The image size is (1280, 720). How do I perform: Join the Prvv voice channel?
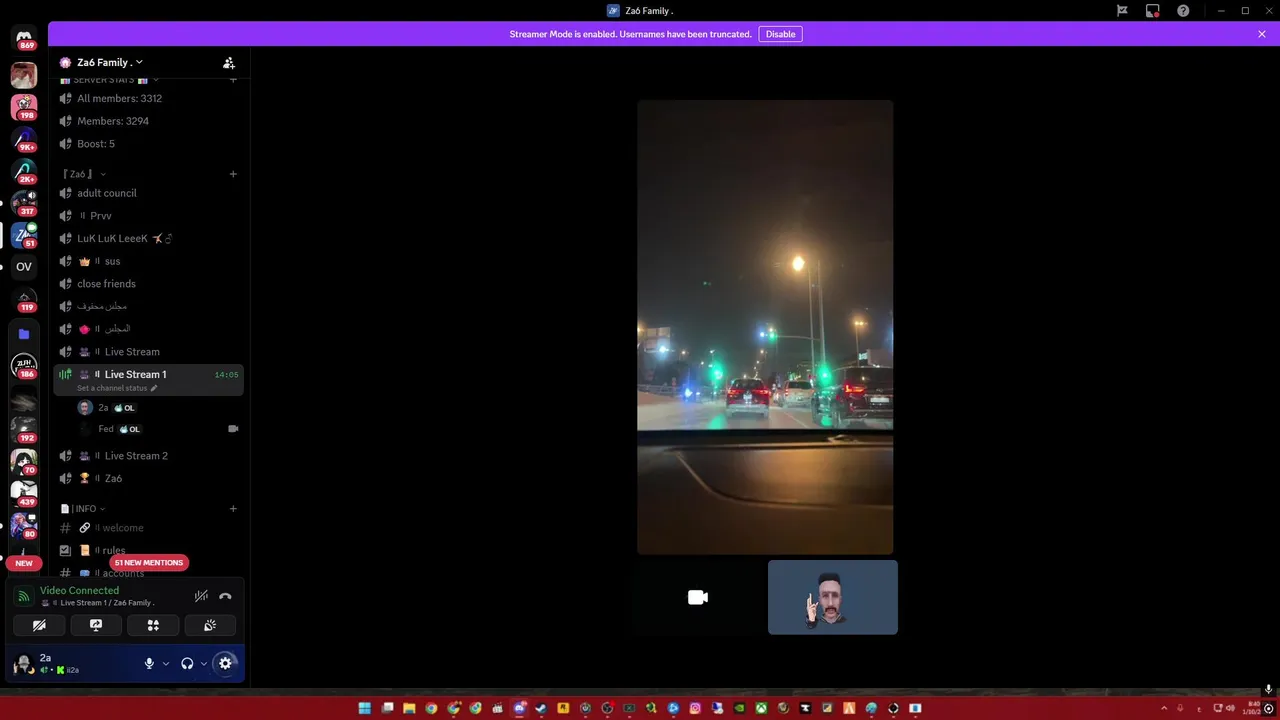coord(148,216)
